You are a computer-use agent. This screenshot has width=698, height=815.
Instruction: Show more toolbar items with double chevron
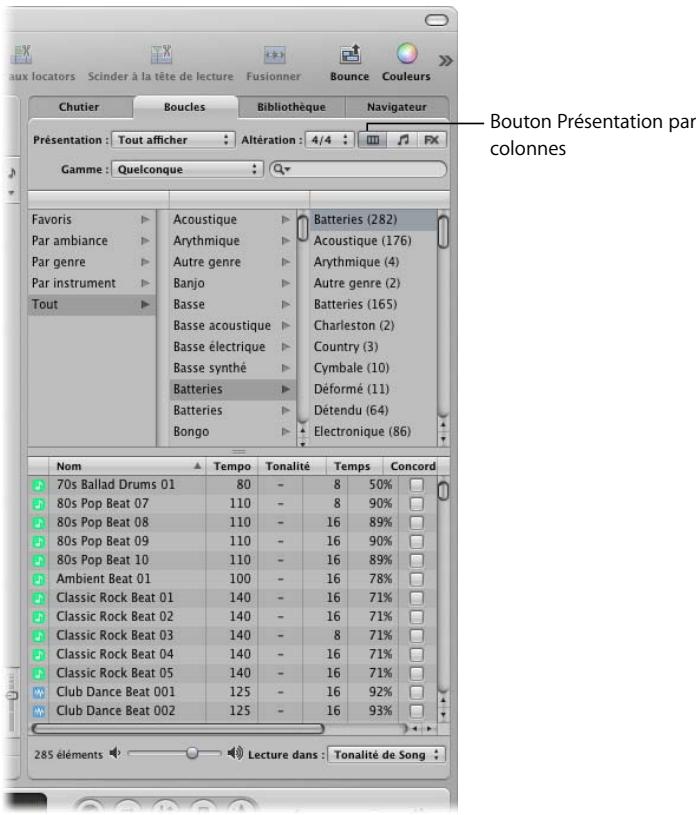[445, 61]
